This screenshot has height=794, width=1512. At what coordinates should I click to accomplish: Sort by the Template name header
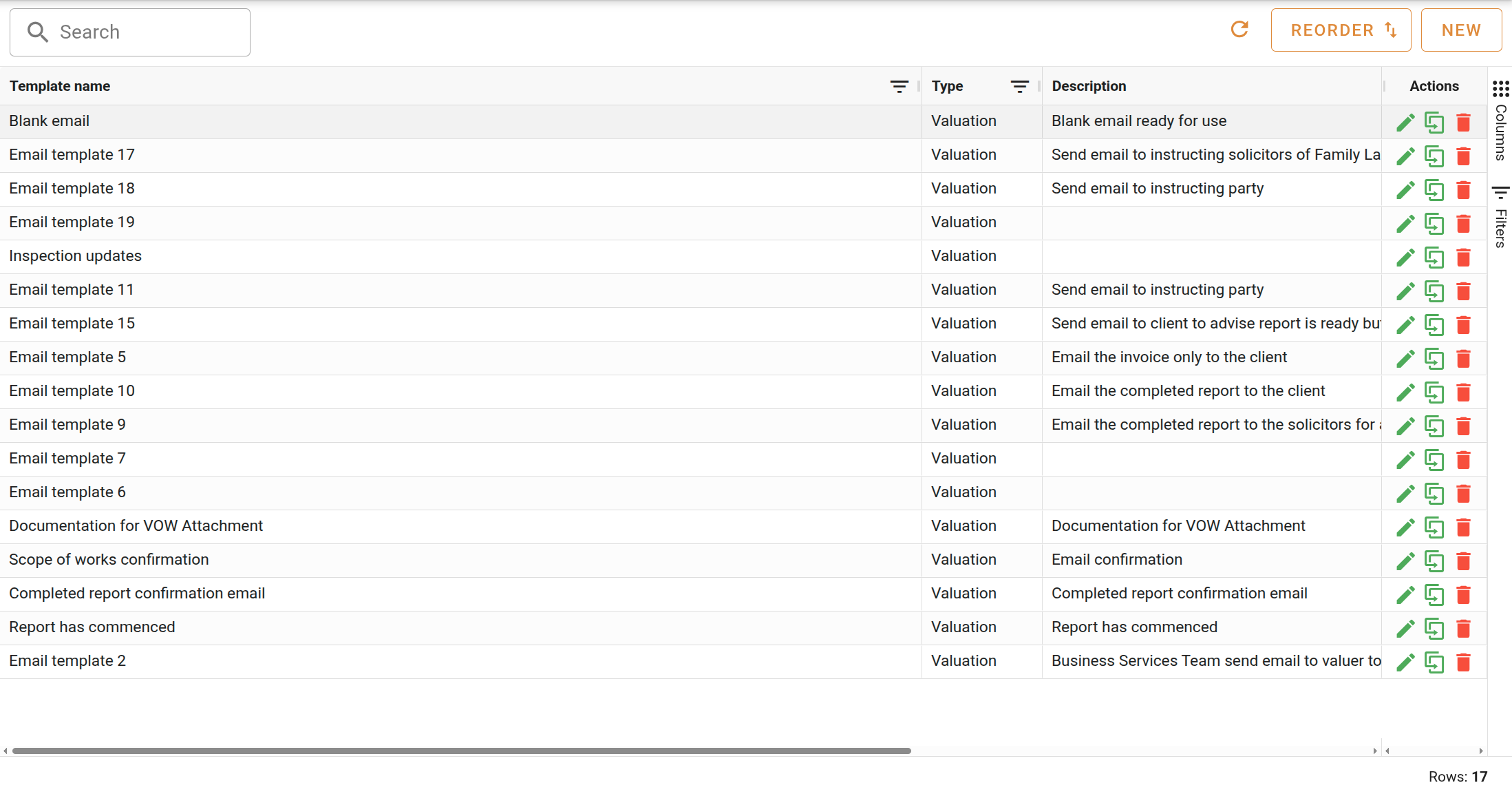pos(60,86)
